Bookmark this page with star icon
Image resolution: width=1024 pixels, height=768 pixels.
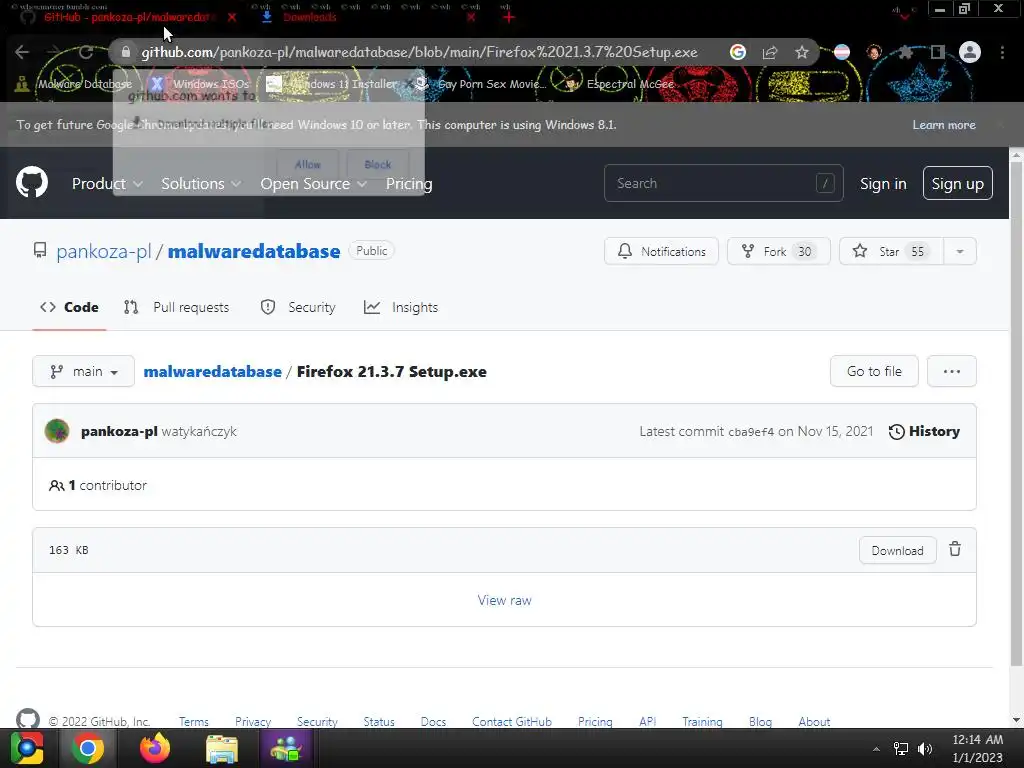tap(802, 52)
